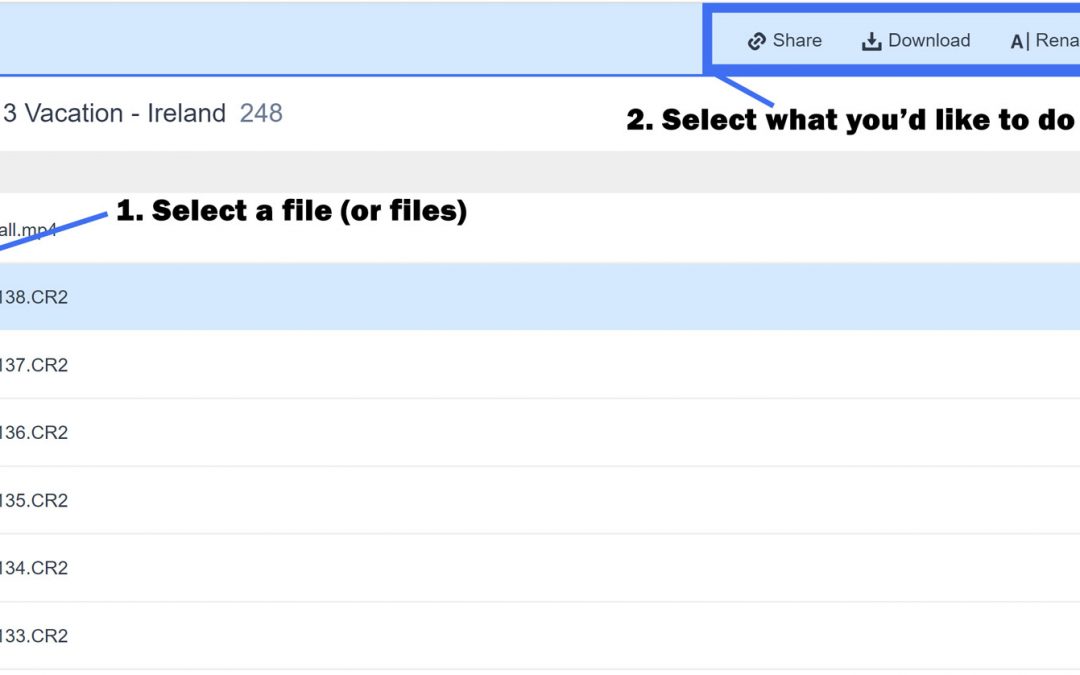
Task: Click the Download arrow icon
Action: click(x=872, y=41)
